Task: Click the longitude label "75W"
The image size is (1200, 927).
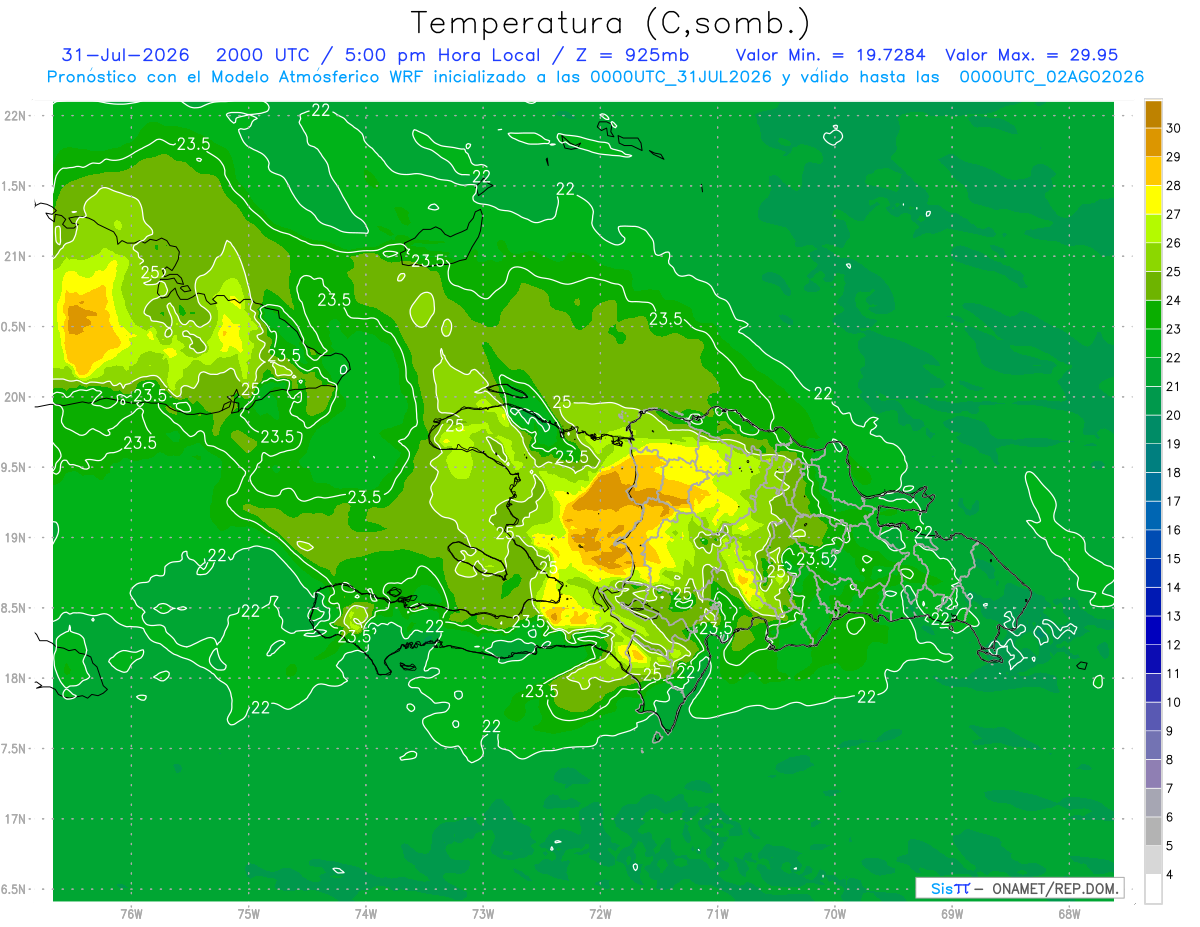Action: [249, 913]
